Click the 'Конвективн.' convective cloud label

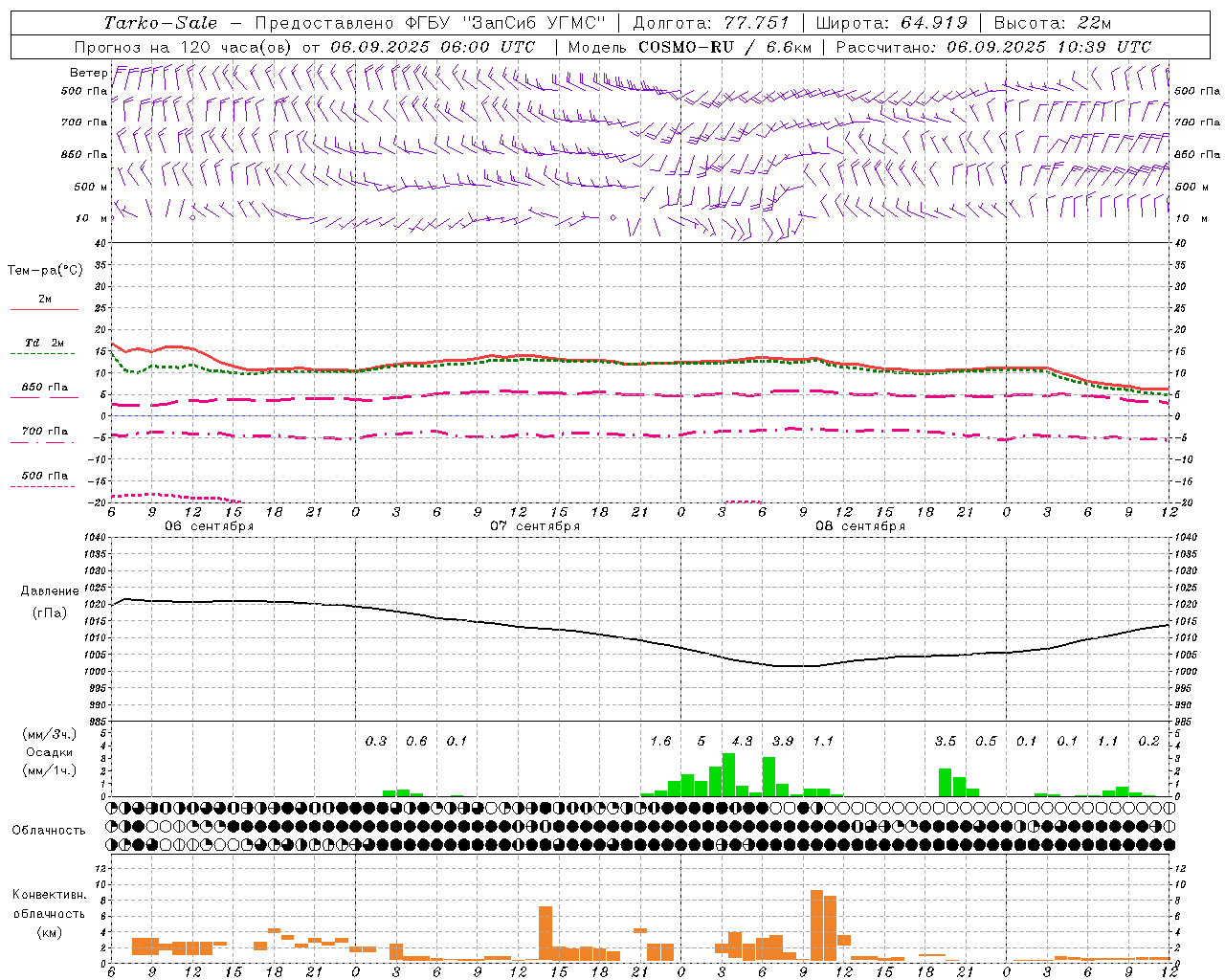tap(49, 895)
